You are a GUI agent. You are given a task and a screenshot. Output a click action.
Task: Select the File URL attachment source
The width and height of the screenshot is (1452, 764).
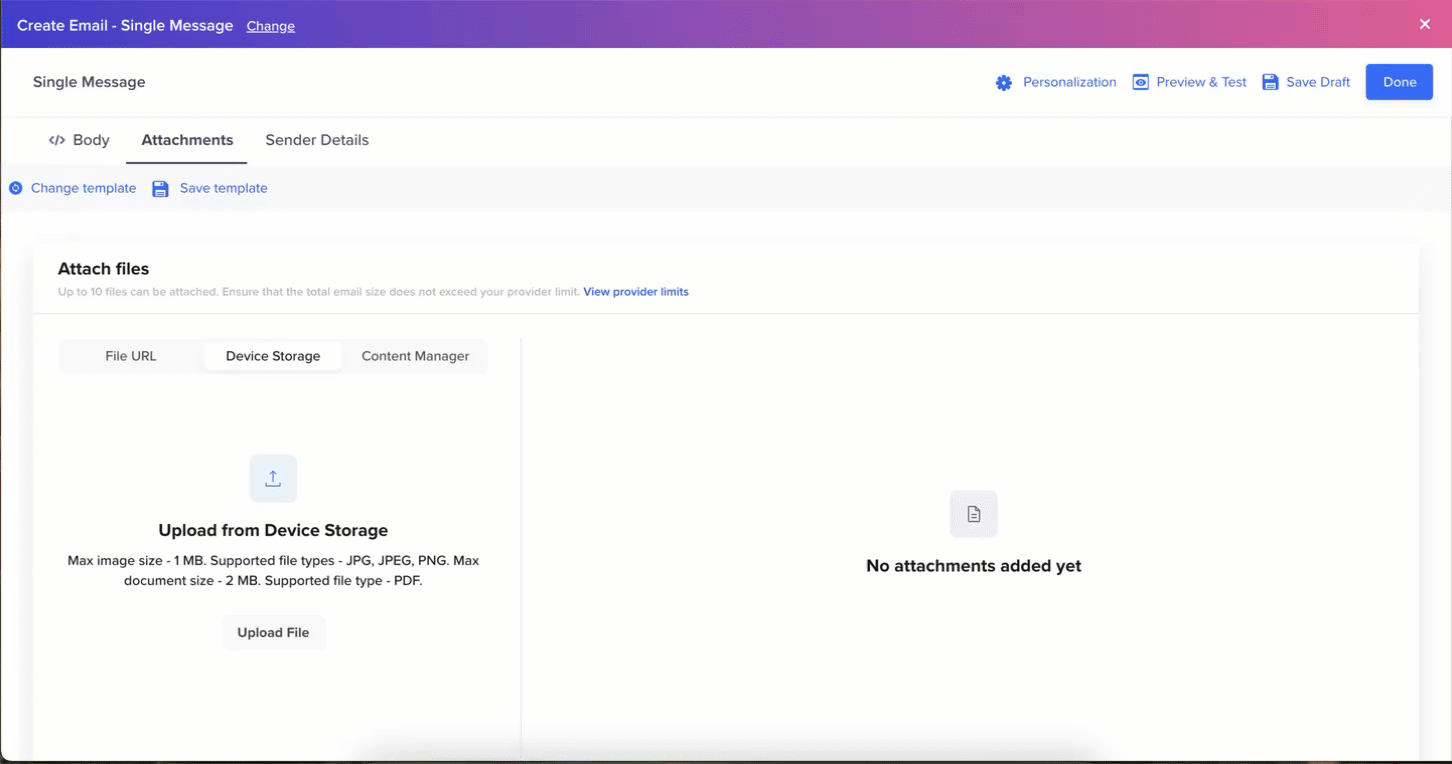[130, 355]
